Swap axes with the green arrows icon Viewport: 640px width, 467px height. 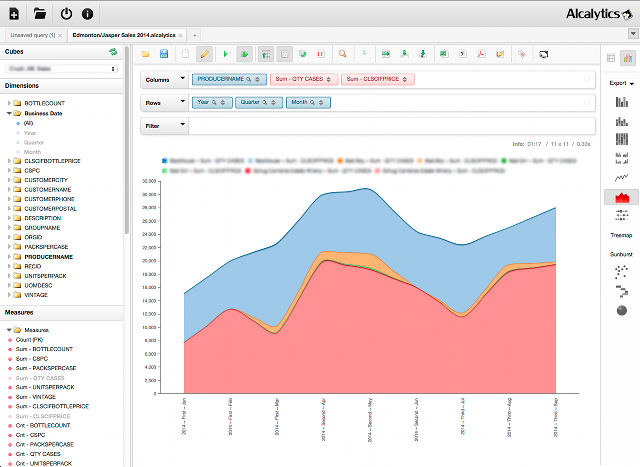303,54
